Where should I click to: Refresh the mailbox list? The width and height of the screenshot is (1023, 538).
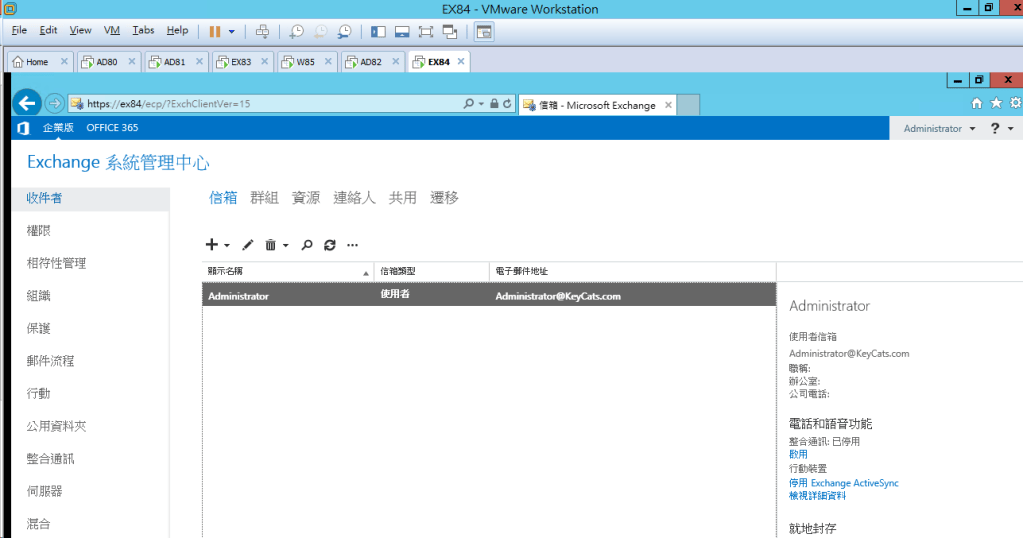(329, 245)
